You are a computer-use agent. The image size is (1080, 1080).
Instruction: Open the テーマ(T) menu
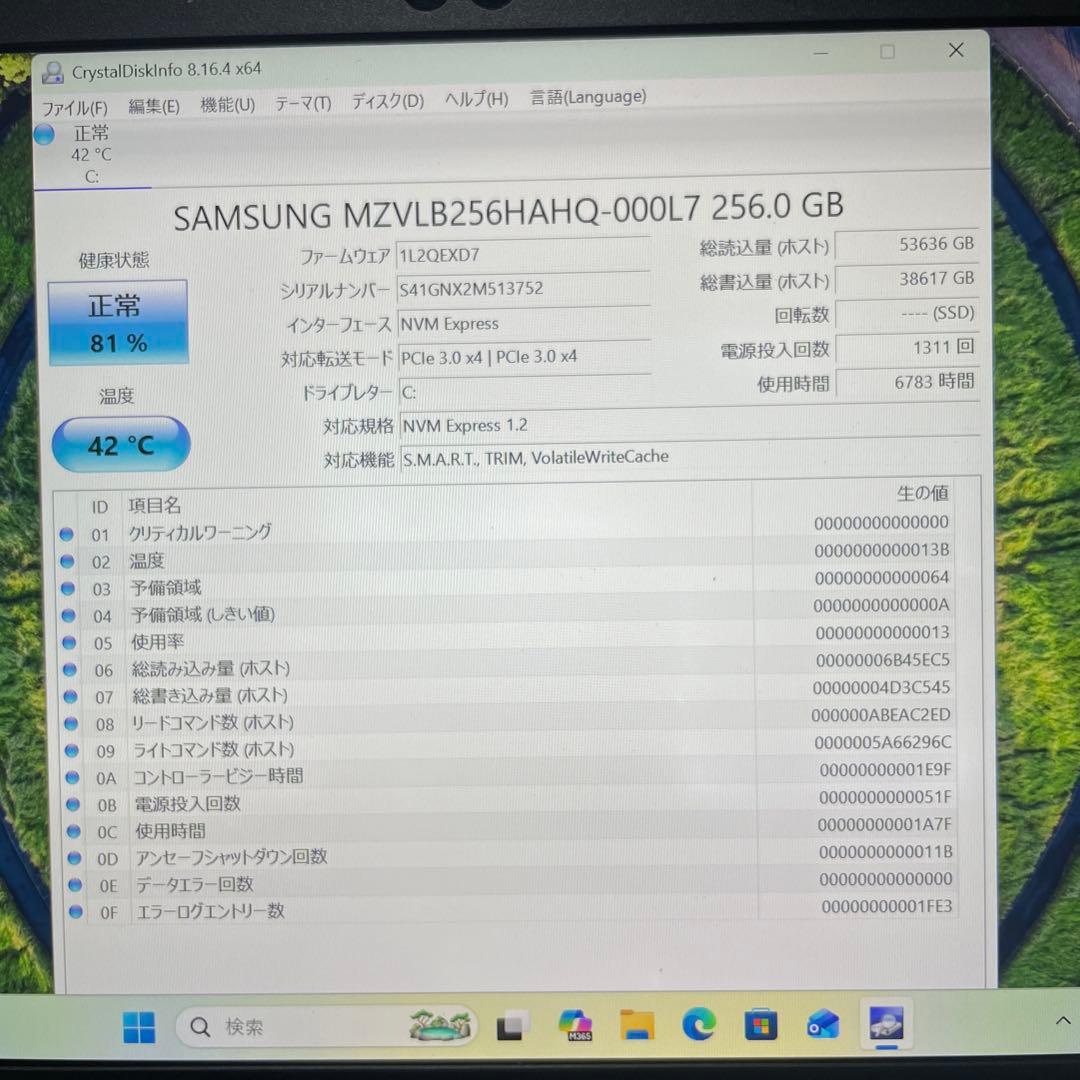coord(303,103)
